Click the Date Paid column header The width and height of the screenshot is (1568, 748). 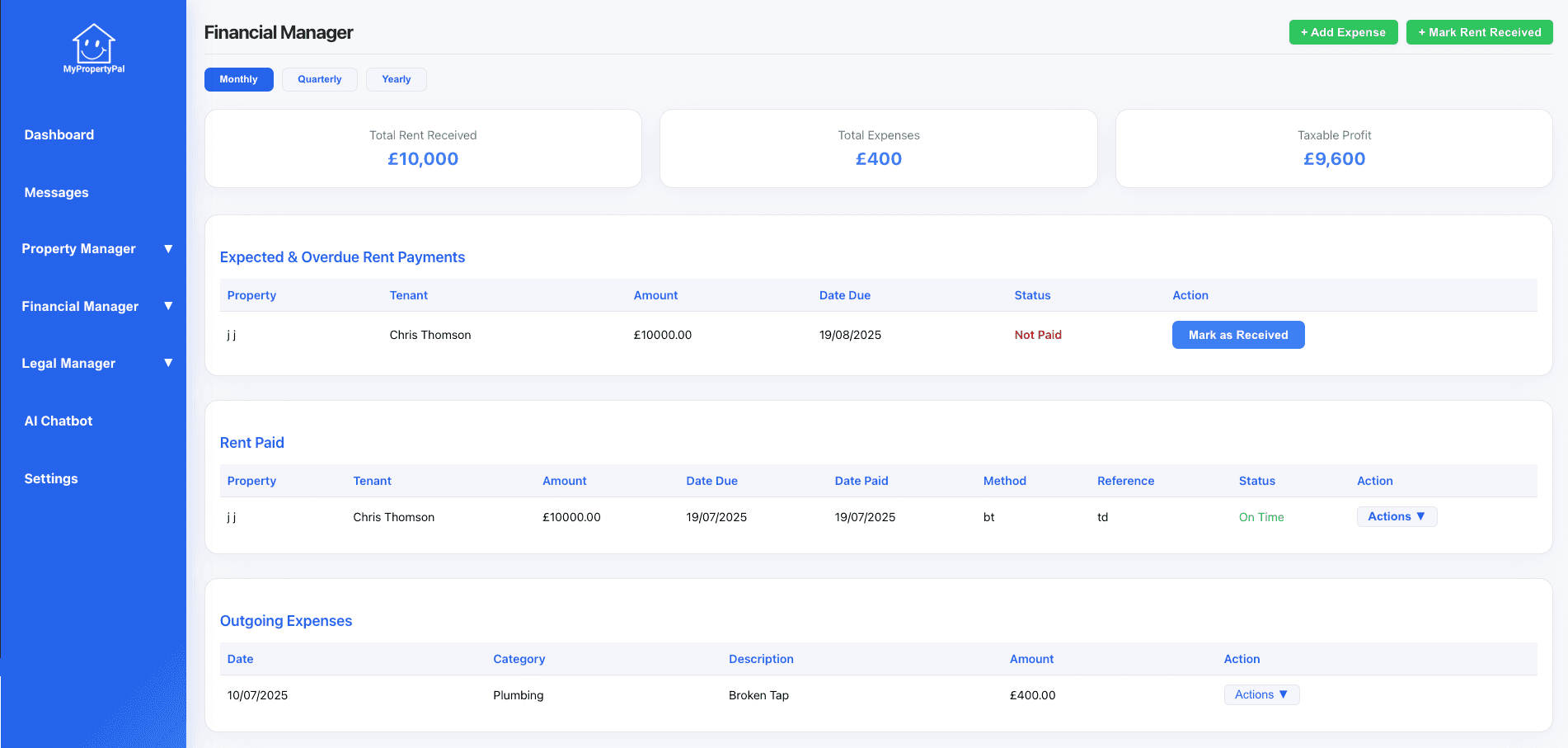pyautogui.click(x=861, y=481)
